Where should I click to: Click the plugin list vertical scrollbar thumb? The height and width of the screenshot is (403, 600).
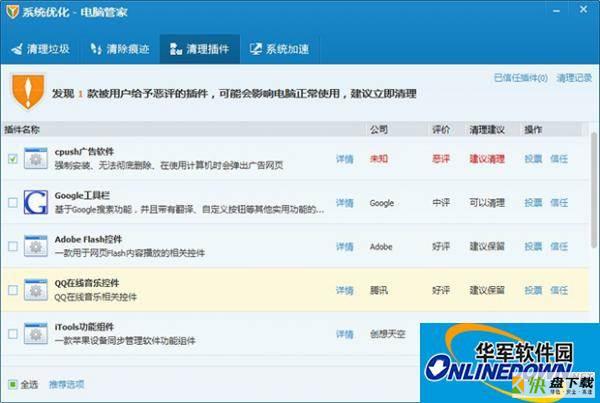click(594, 190)
